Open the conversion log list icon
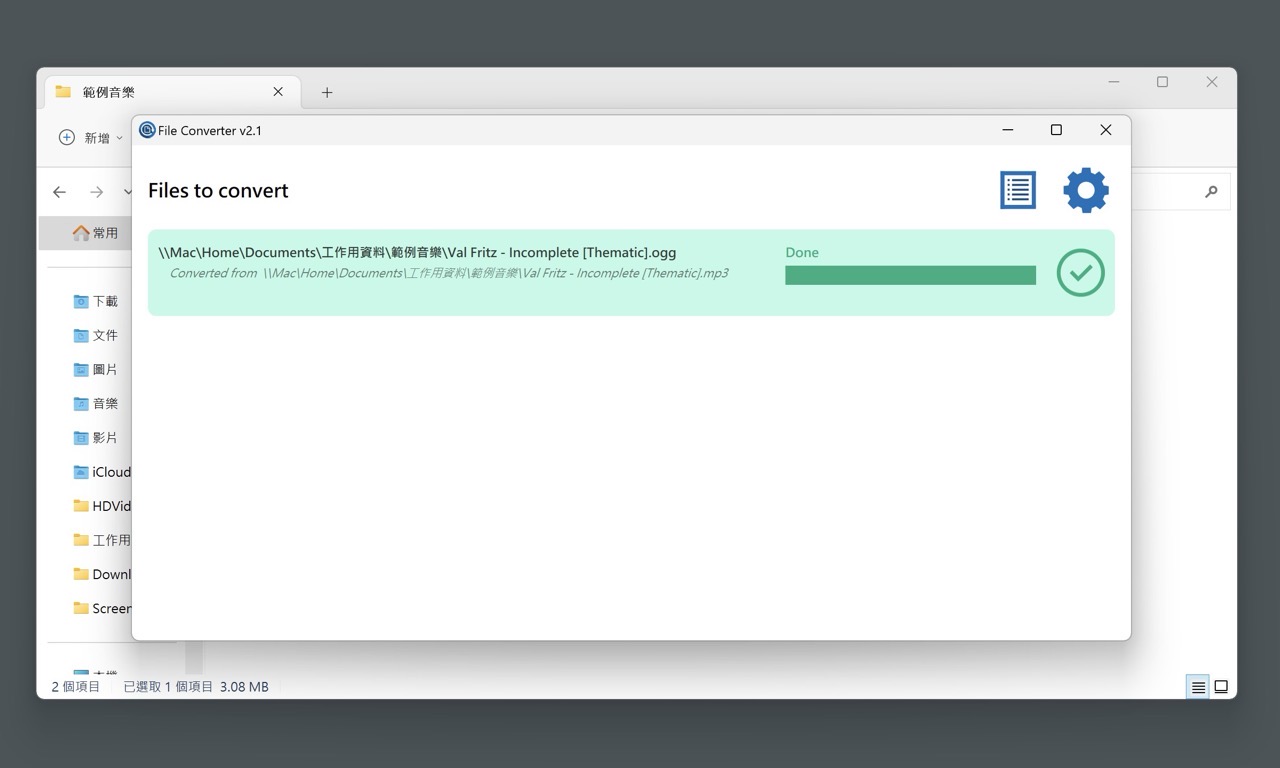The height and width of the screenshot is (768, 1280). [1018, 190]
